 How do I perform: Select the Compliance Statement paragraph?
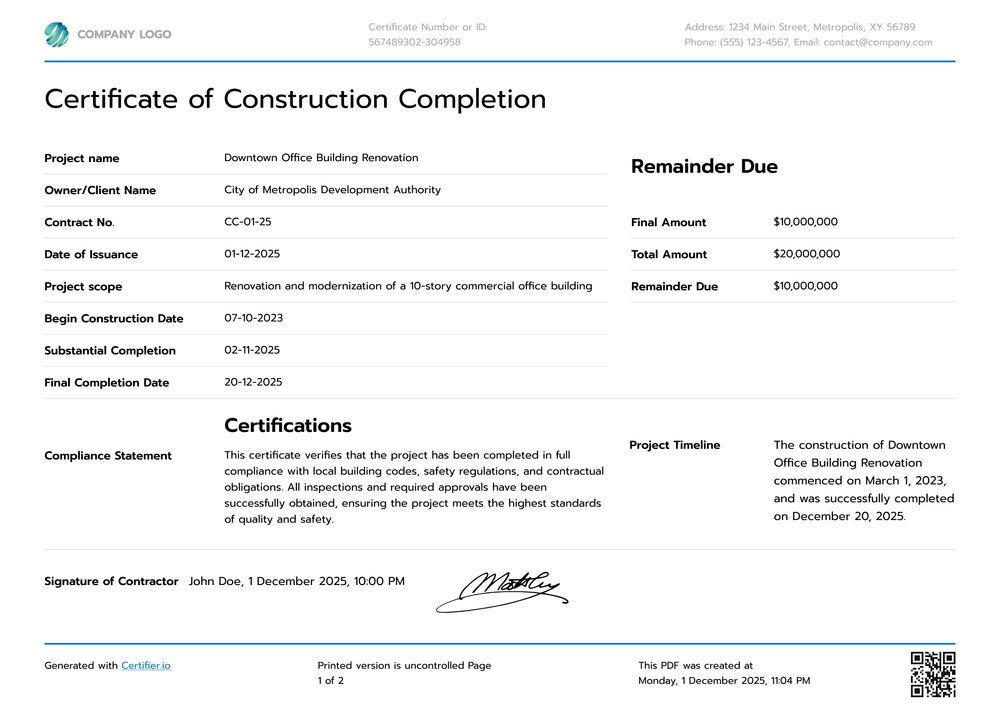tap(415, 487)
